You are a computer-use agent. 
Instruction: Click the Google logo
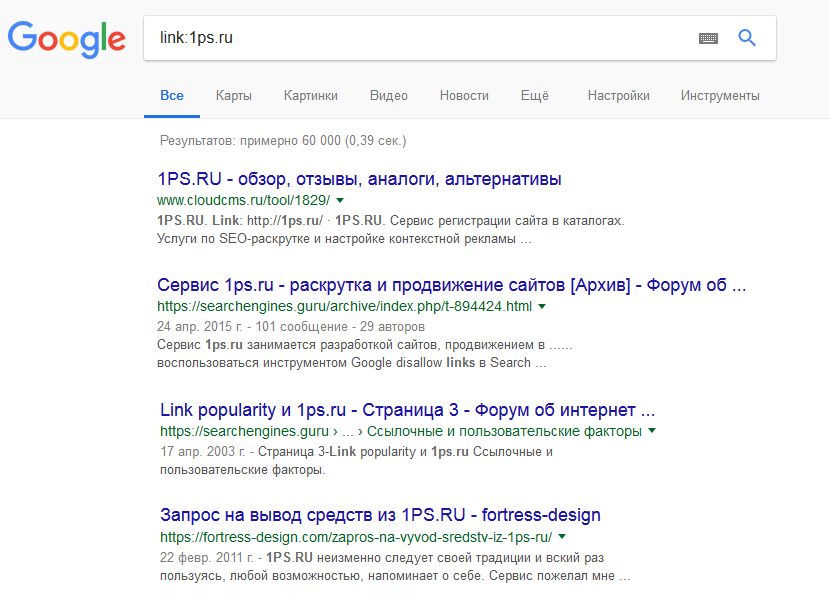67,38
